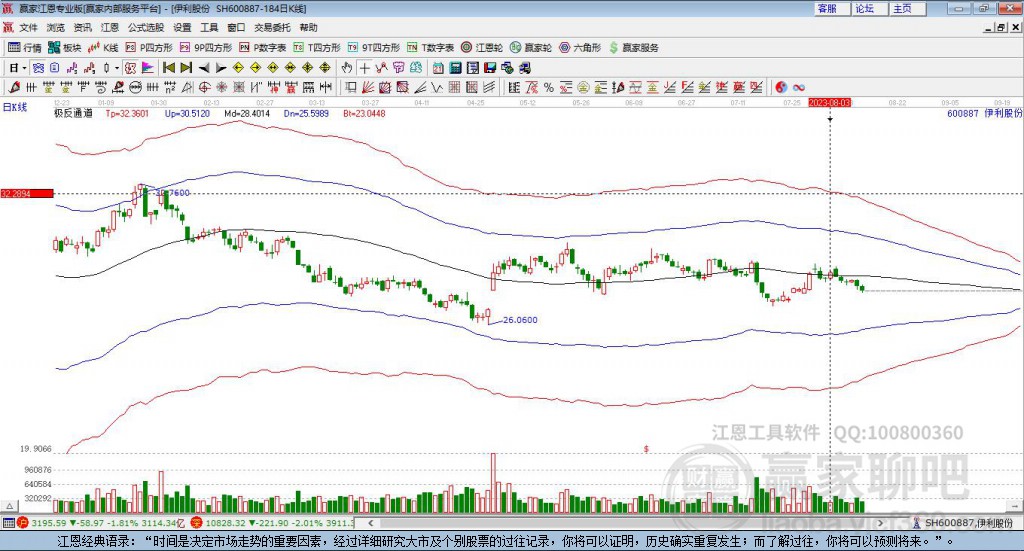Expand the candlestick style dropdown arrow
Viewport: 1024px width, 551px height.
click(x=117, y=68)
